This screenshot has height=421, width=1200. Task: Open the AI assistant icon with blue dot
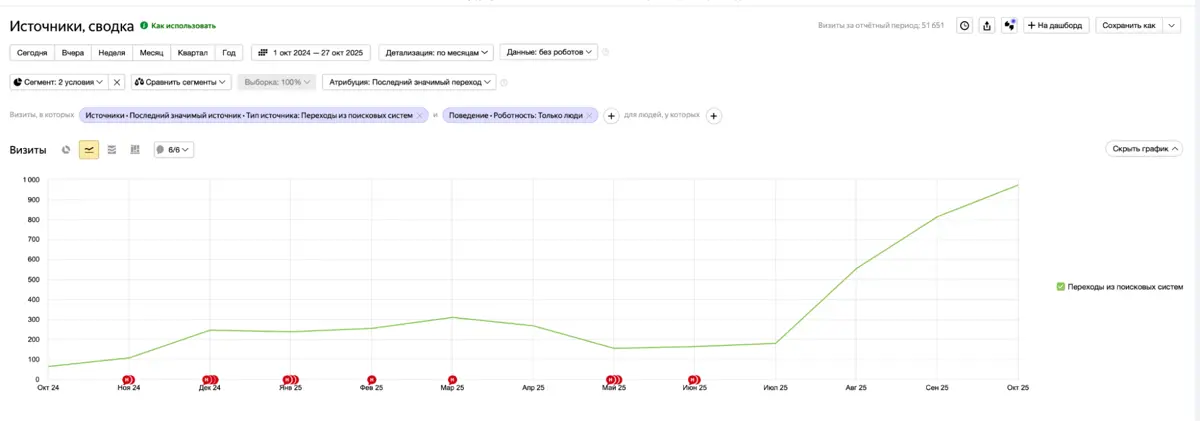pos(1009,26)
